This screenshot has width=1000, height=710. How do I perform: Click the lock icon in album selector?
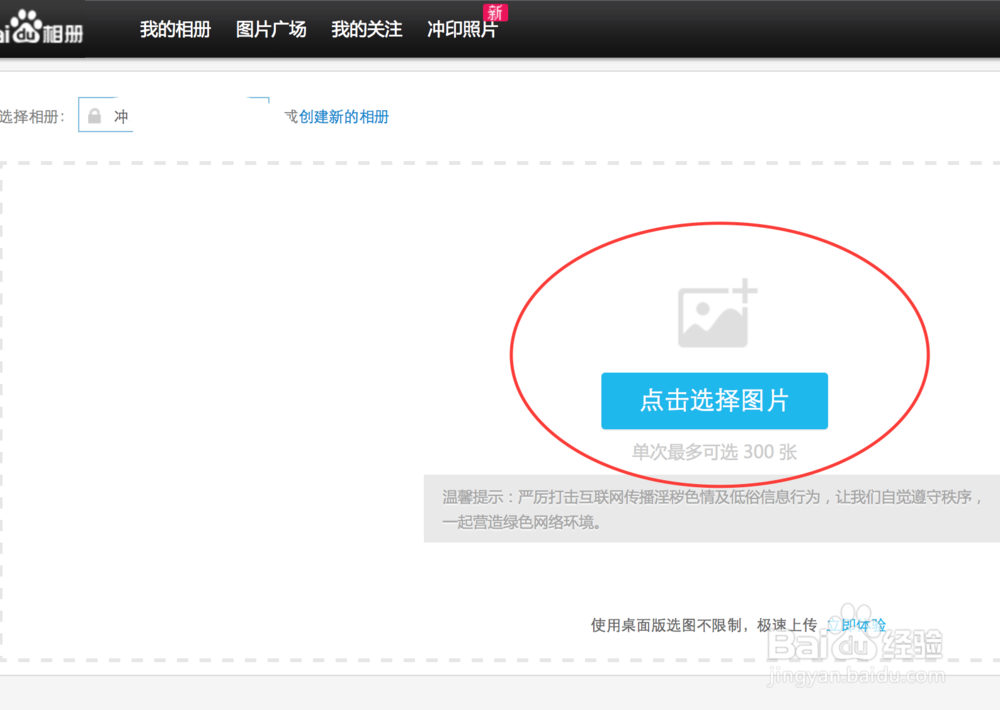point(95,115)
